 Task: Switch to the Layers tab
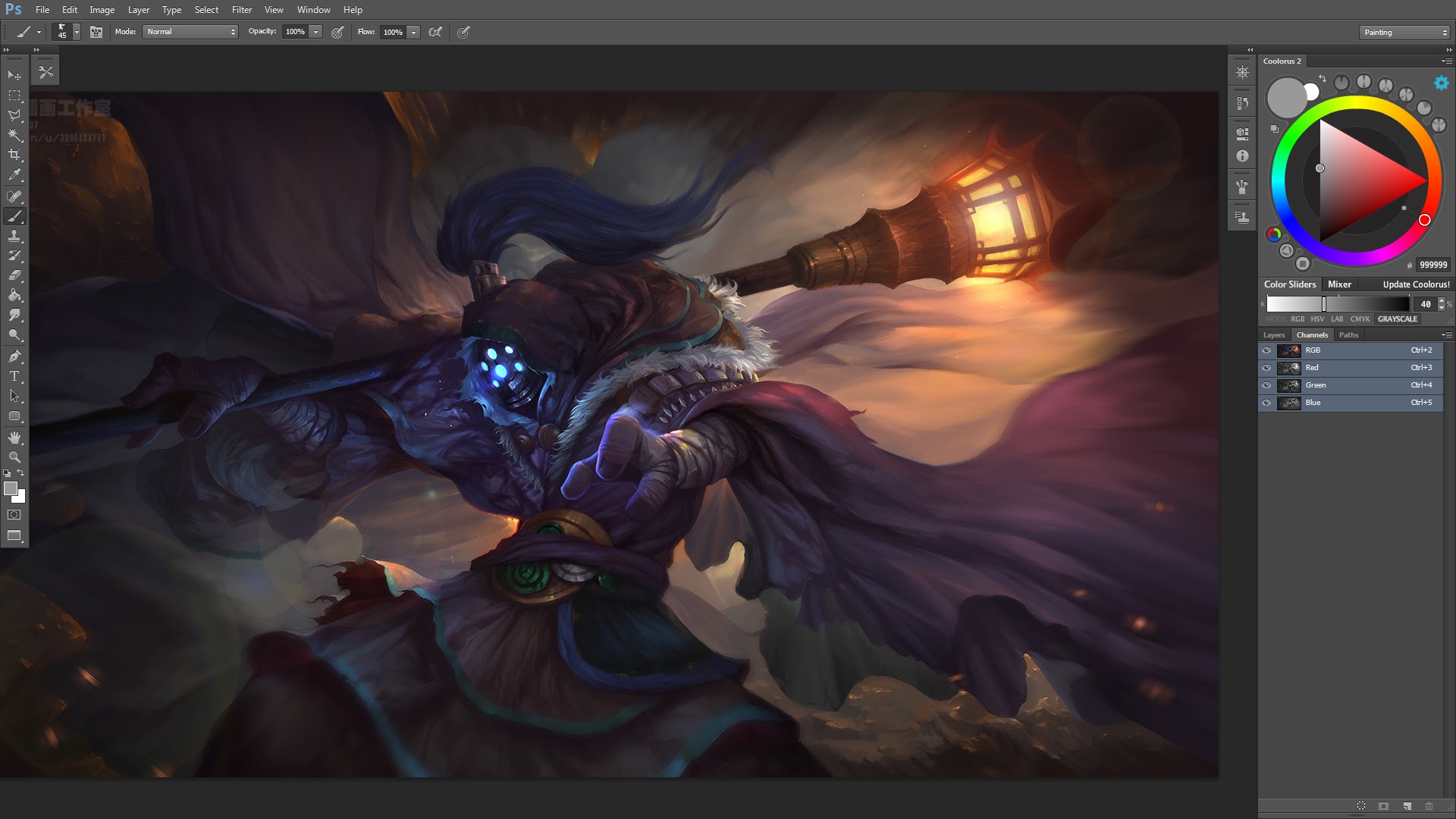point(1274,334)
